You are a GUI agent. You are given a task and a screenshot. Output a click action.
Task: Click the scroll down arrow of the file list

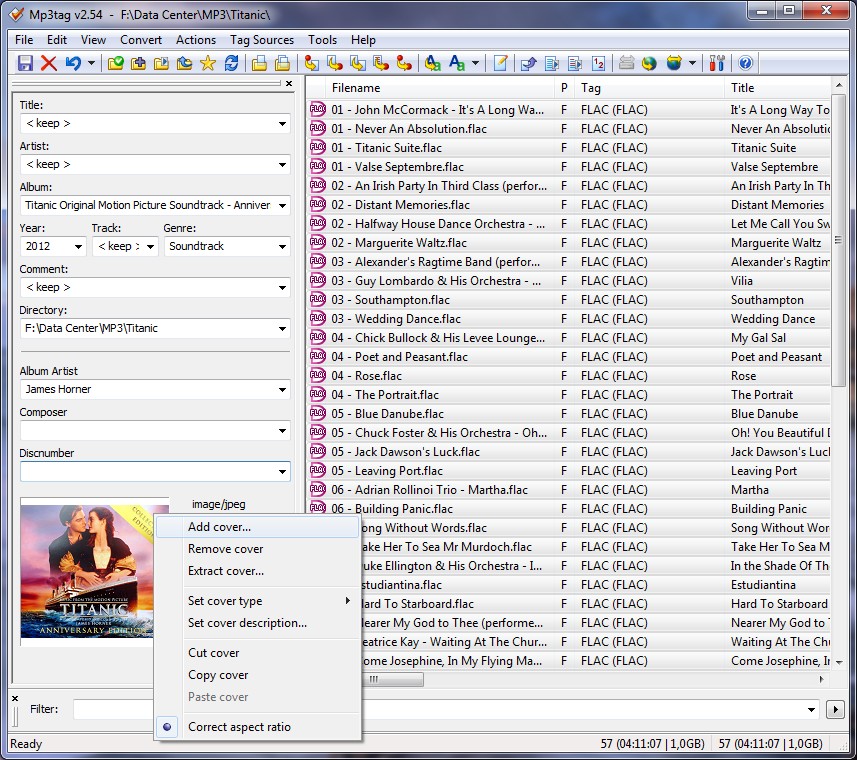(838, 662)
